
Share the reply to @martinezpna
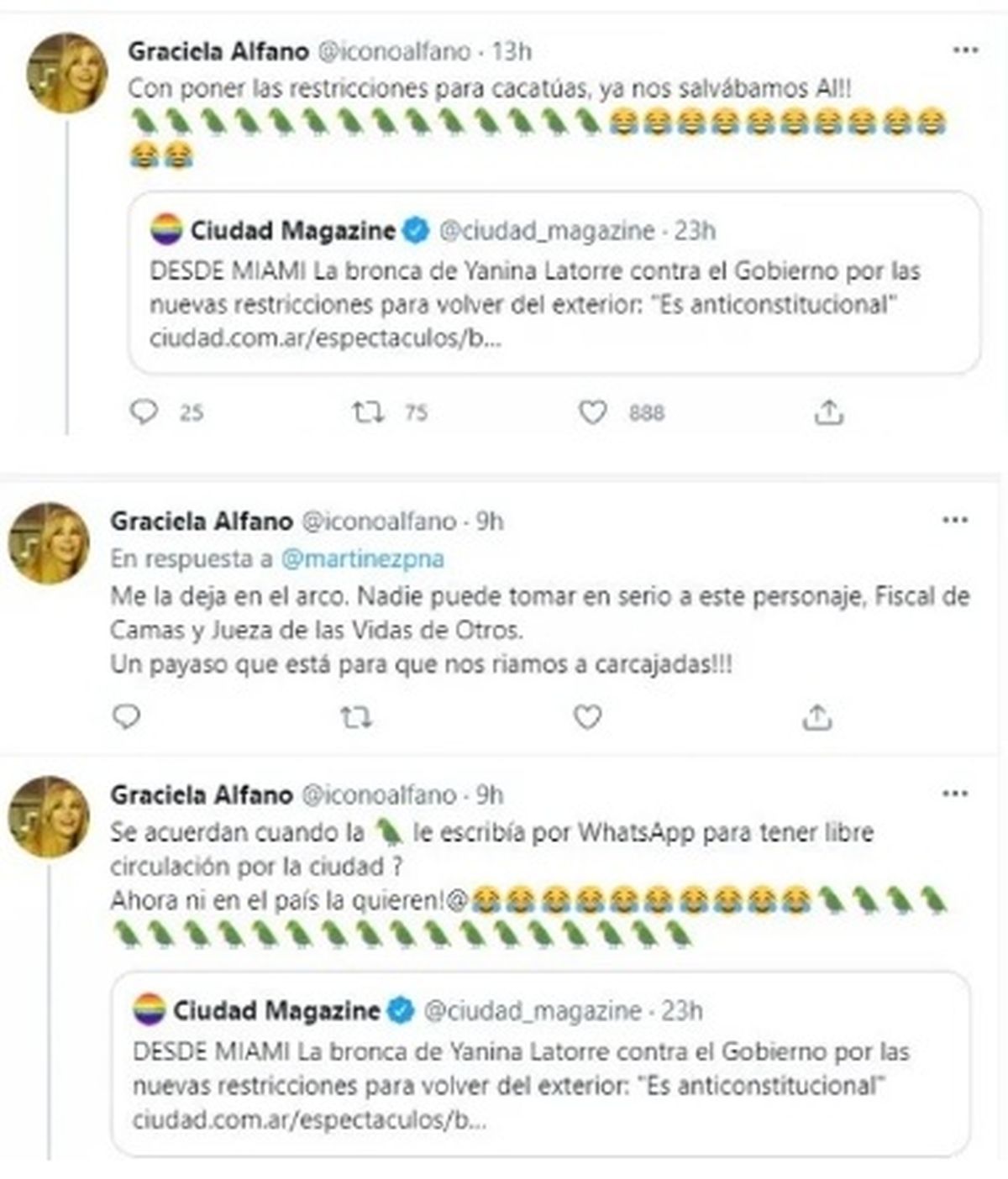816,716
